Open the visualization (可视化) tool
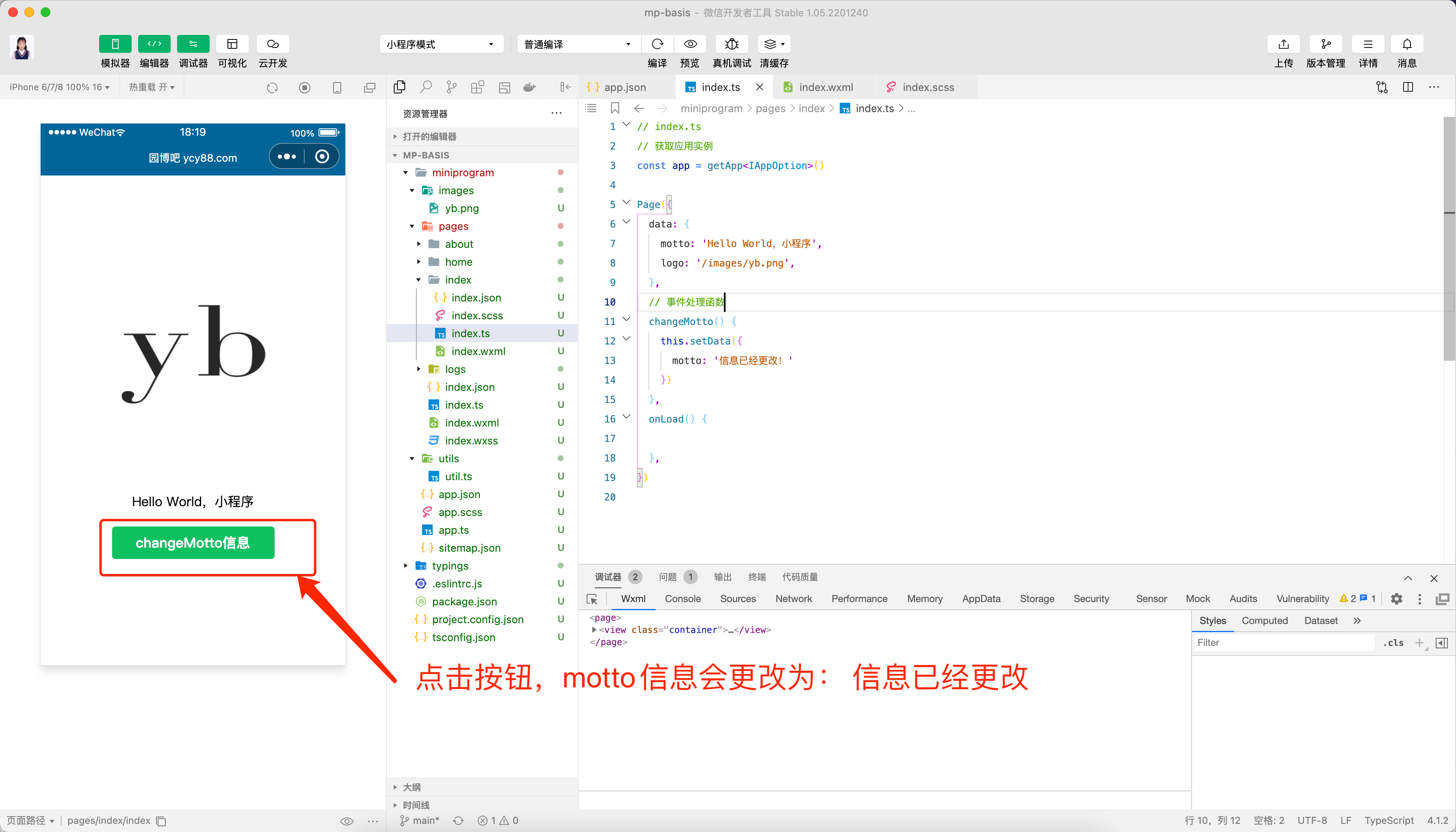Image resolution: width=1456 pixels, height=832 pixels. tap(232, 44)
